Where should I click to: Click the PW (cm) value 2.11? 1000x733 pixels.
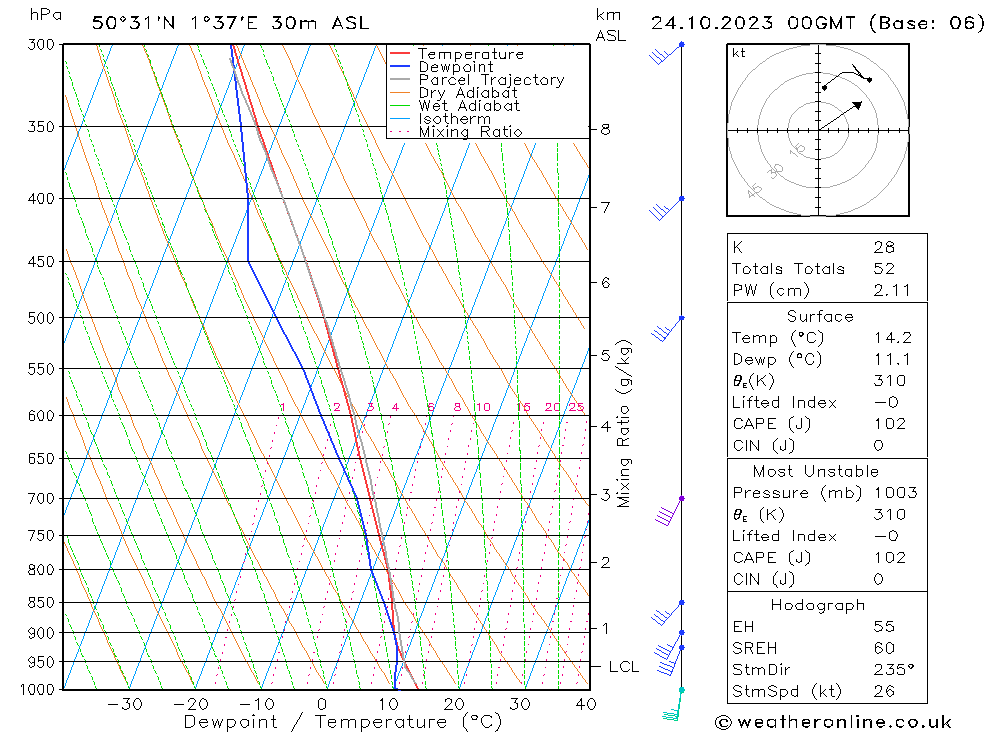point(892,290)
